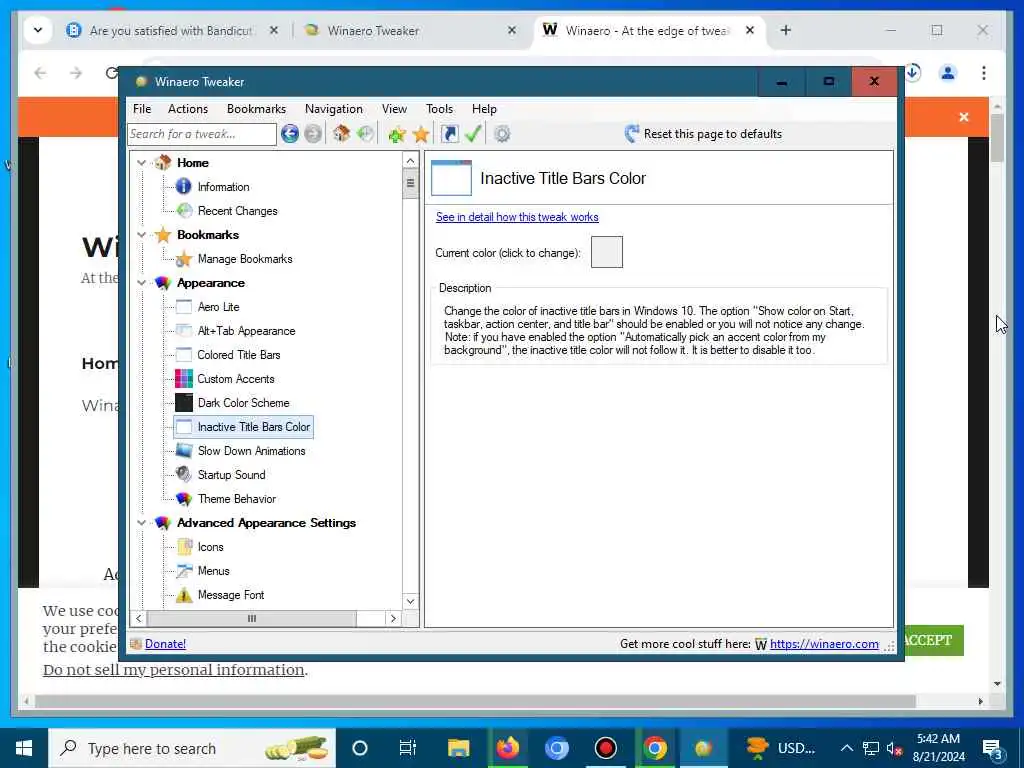Collapse Advanced Appearance Settings tree node
The width and height of the screenshot is (1024, 768).
[142, 522]
